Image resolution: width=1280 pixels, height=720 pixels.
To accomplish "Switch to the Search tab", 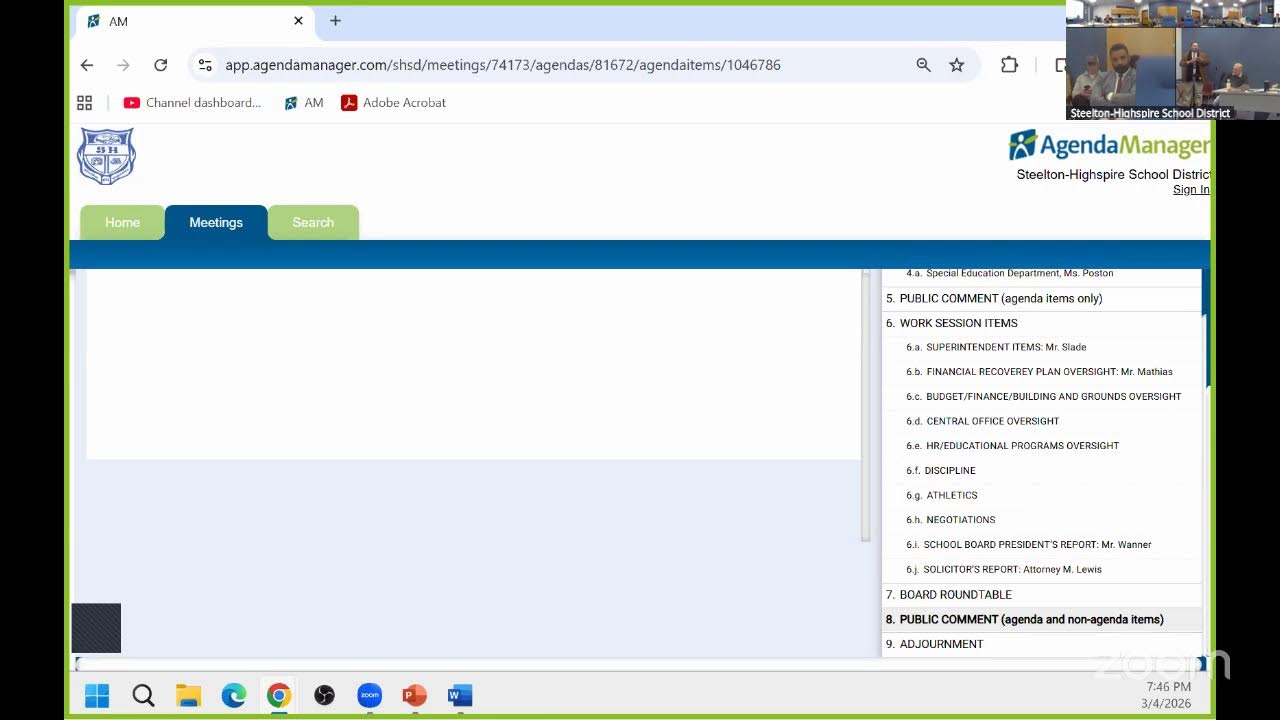I will pyautogui.click(x=313, y=222).
